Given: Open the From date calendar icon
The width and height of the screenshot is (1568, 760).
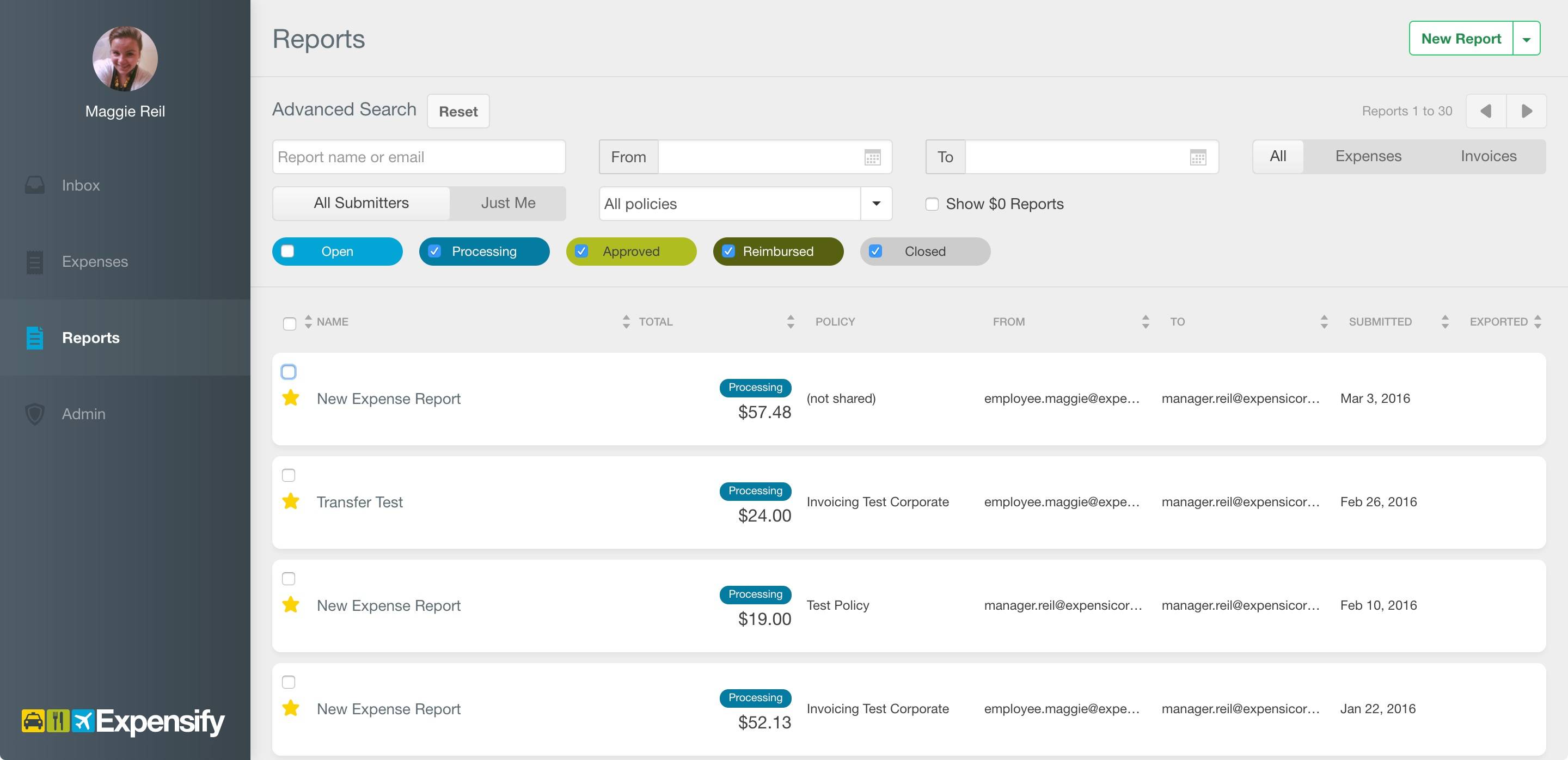Looking at the screenshot, I should pos(872,157).
